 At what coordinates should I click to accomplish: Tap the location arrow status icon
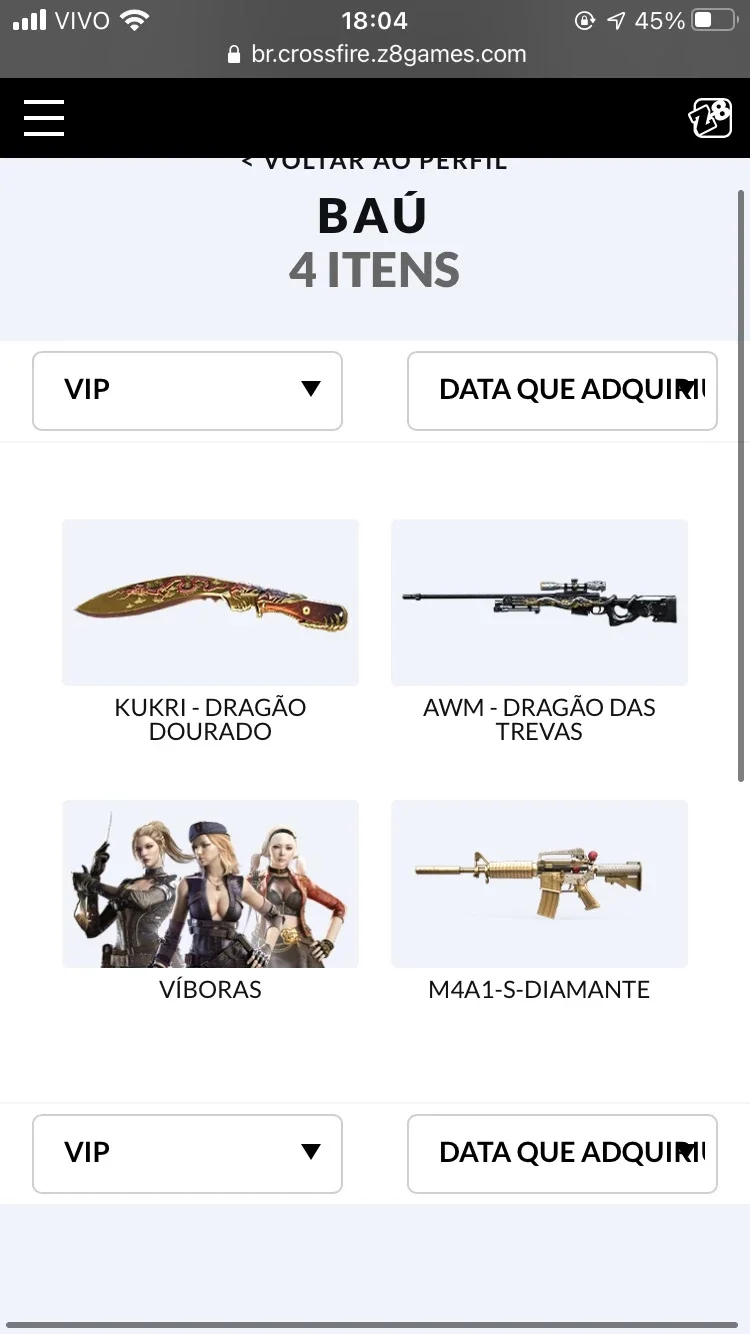pos(616,20)
